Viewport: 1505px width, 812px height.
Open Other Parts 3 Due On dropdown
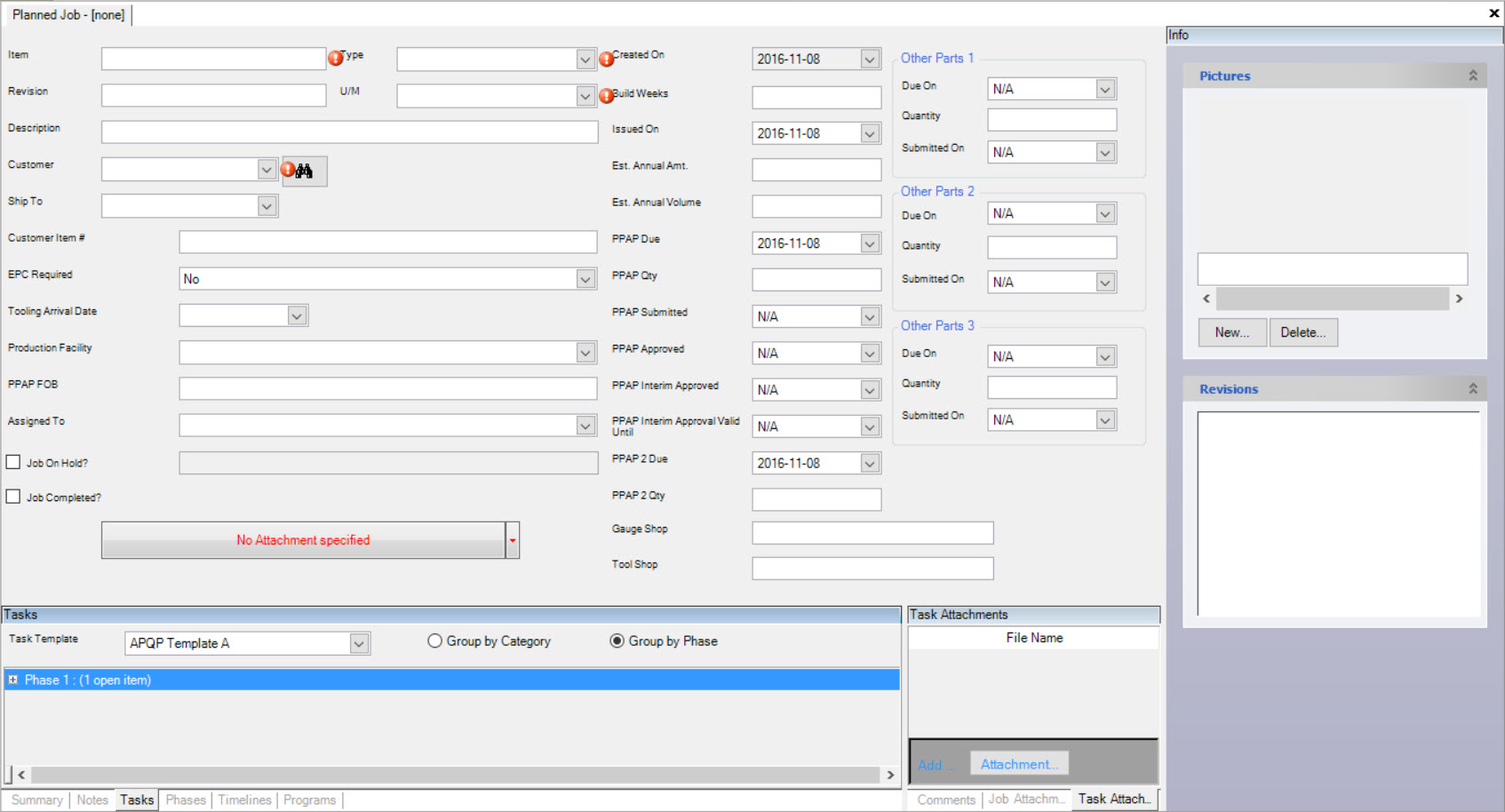(x=1105, y=356)
